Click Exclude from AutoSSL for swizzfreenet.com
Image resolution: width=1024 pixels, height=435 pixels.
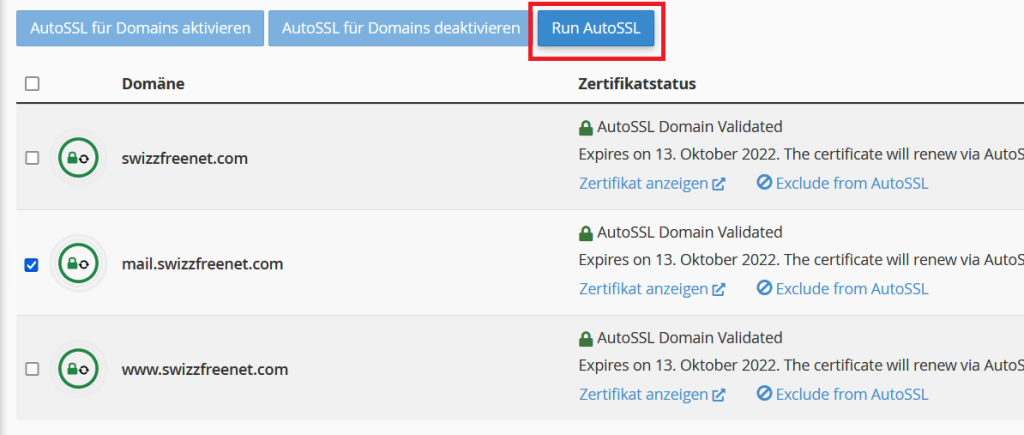(842, 184)
